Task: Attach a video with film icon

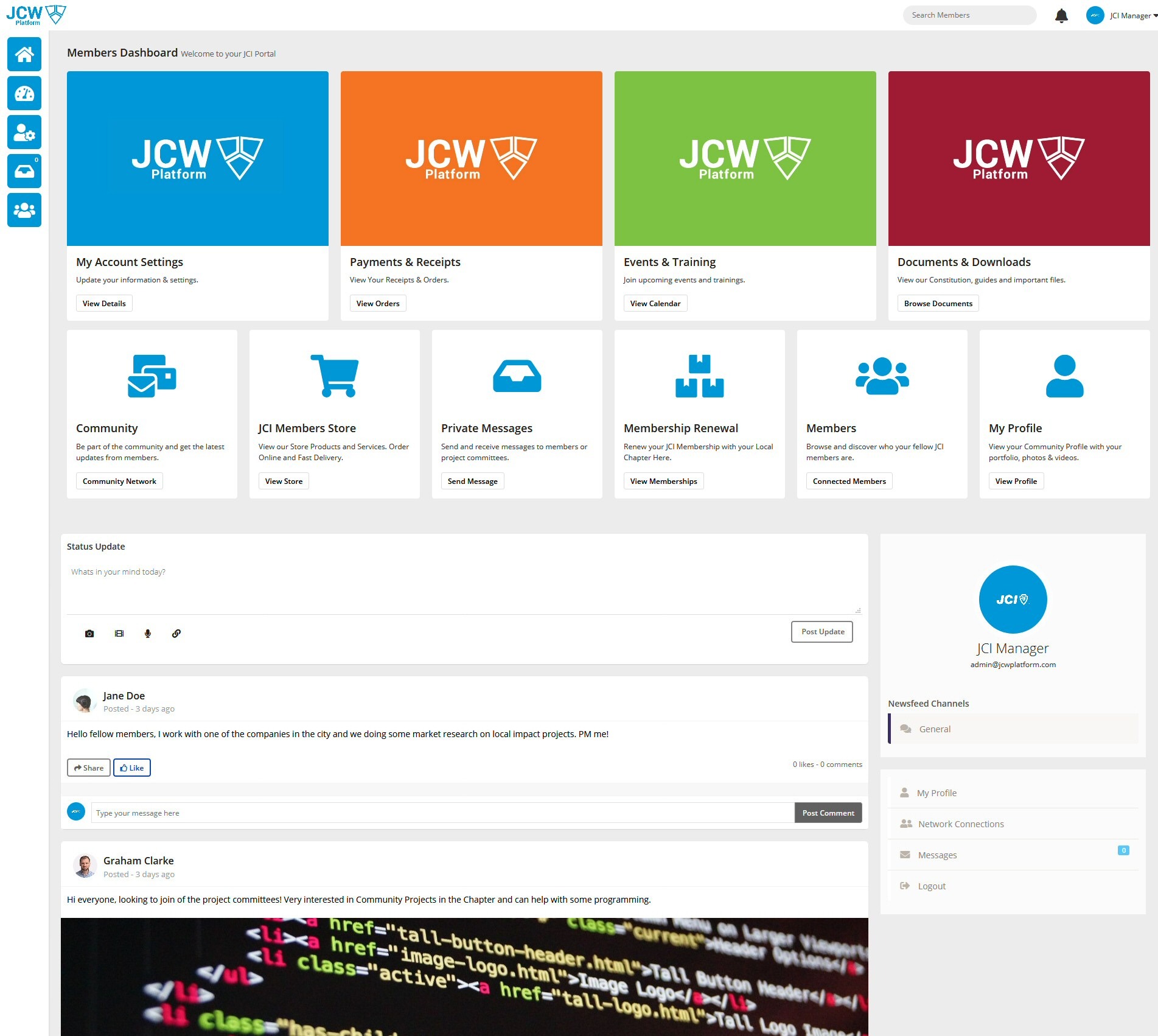Action: (x=119, y=634)
